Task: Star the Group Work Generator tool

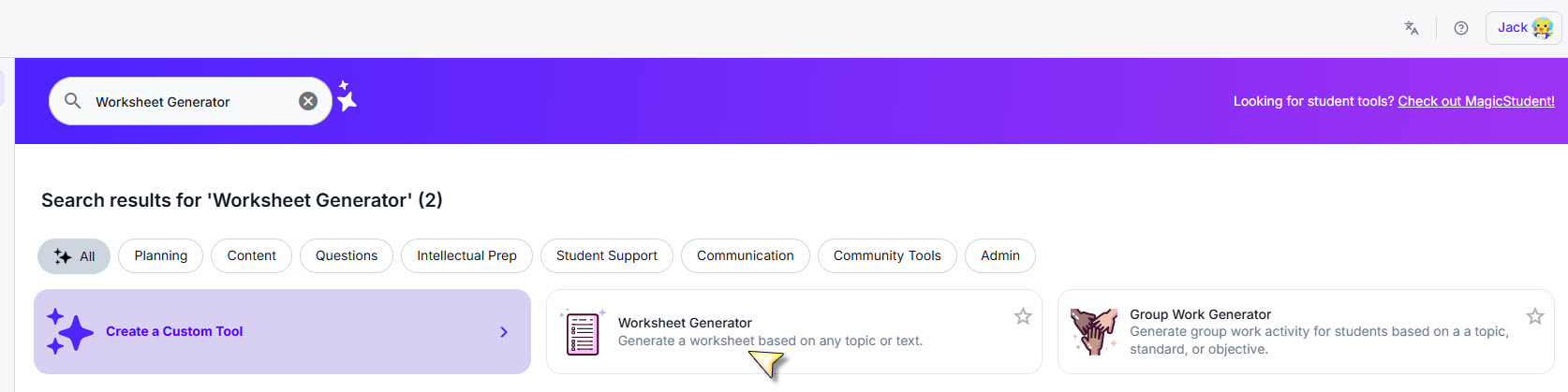Action: pyautogui.click(x=1534, y=316)
